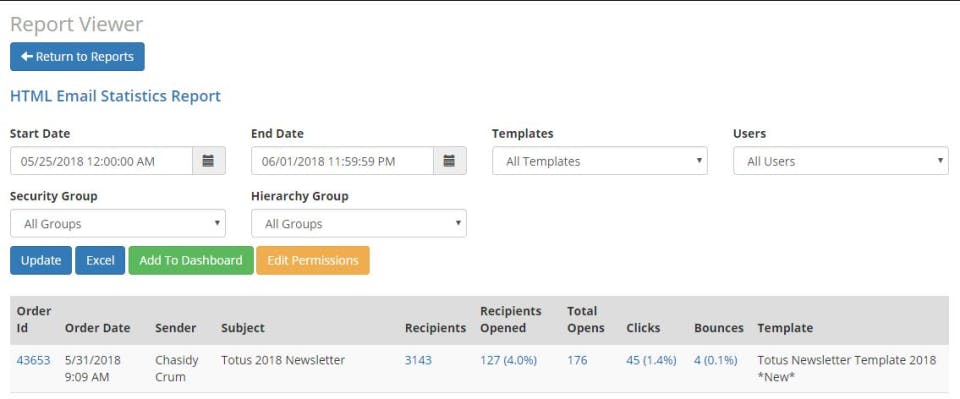Image resolution: width=960 pixels, height=399 pixels.
Task: Click the Start Date input field
Action: (x=102, y=161)
